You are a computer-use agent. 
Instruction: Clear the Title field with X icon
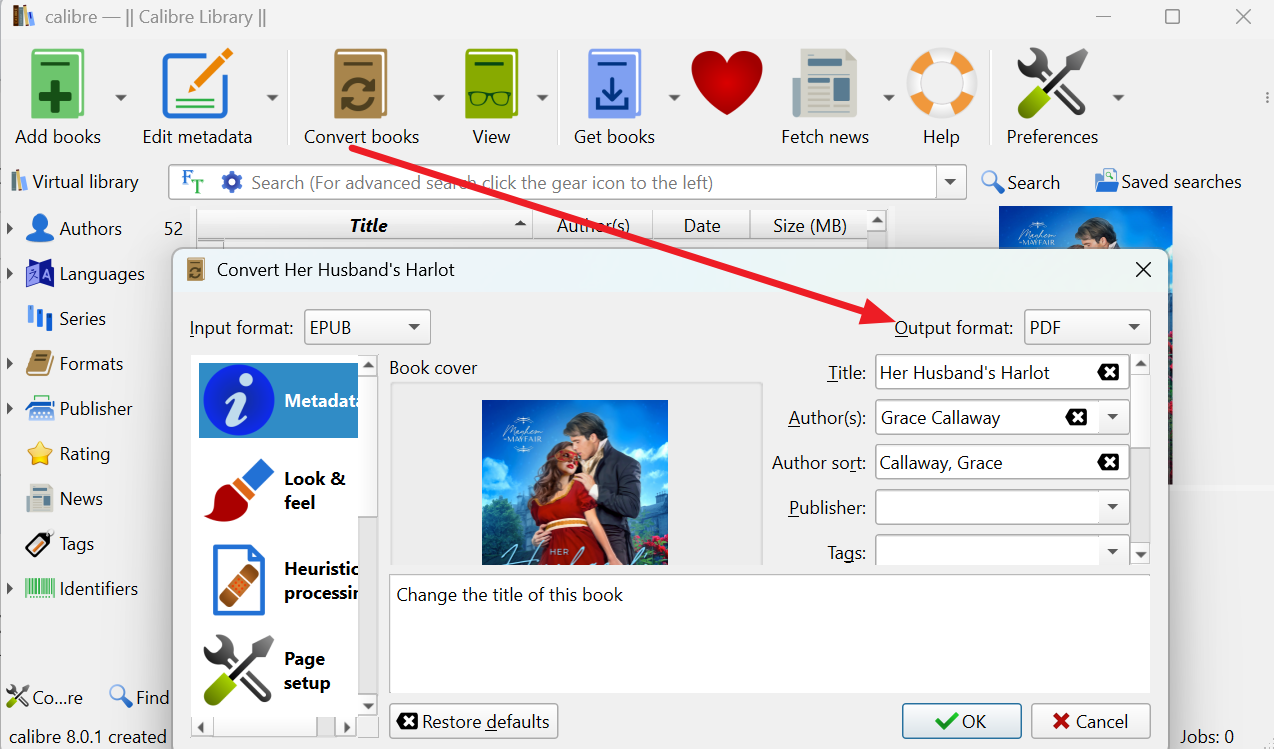(1108, 372)
